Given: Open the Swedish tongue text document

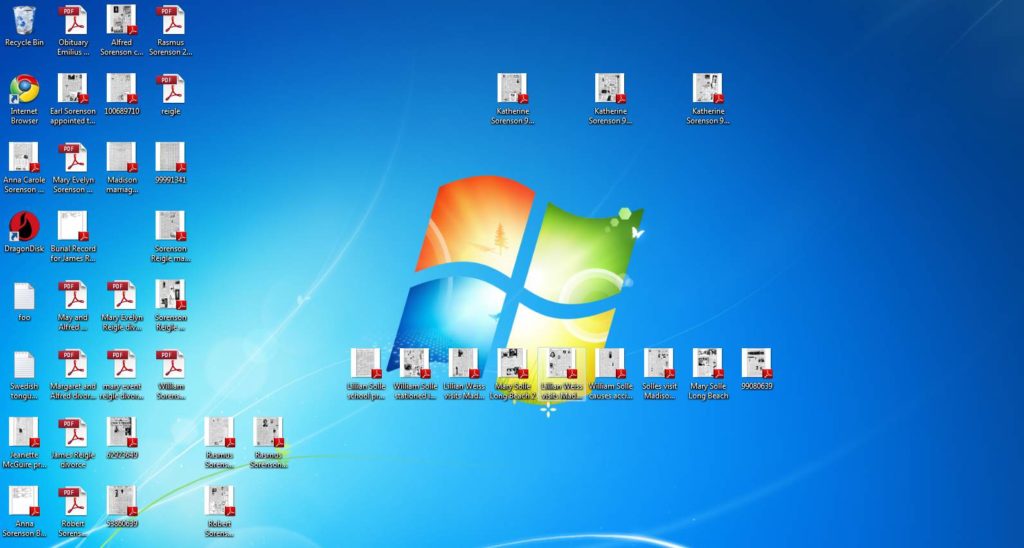Looking at the screenshot, I should 24,364.
